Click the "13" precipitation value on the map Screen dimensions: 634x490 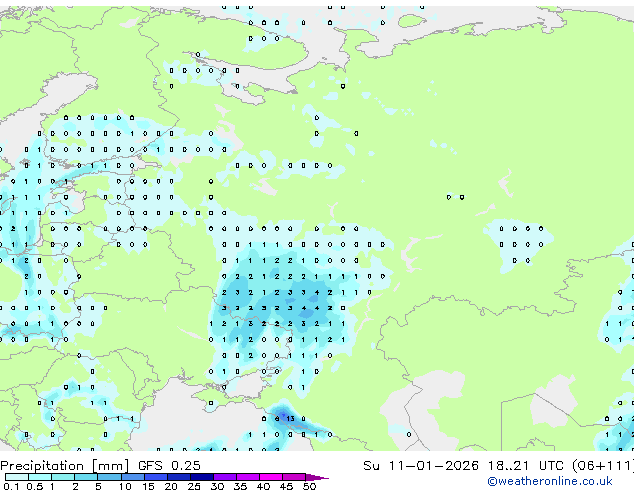pos(290,418)
